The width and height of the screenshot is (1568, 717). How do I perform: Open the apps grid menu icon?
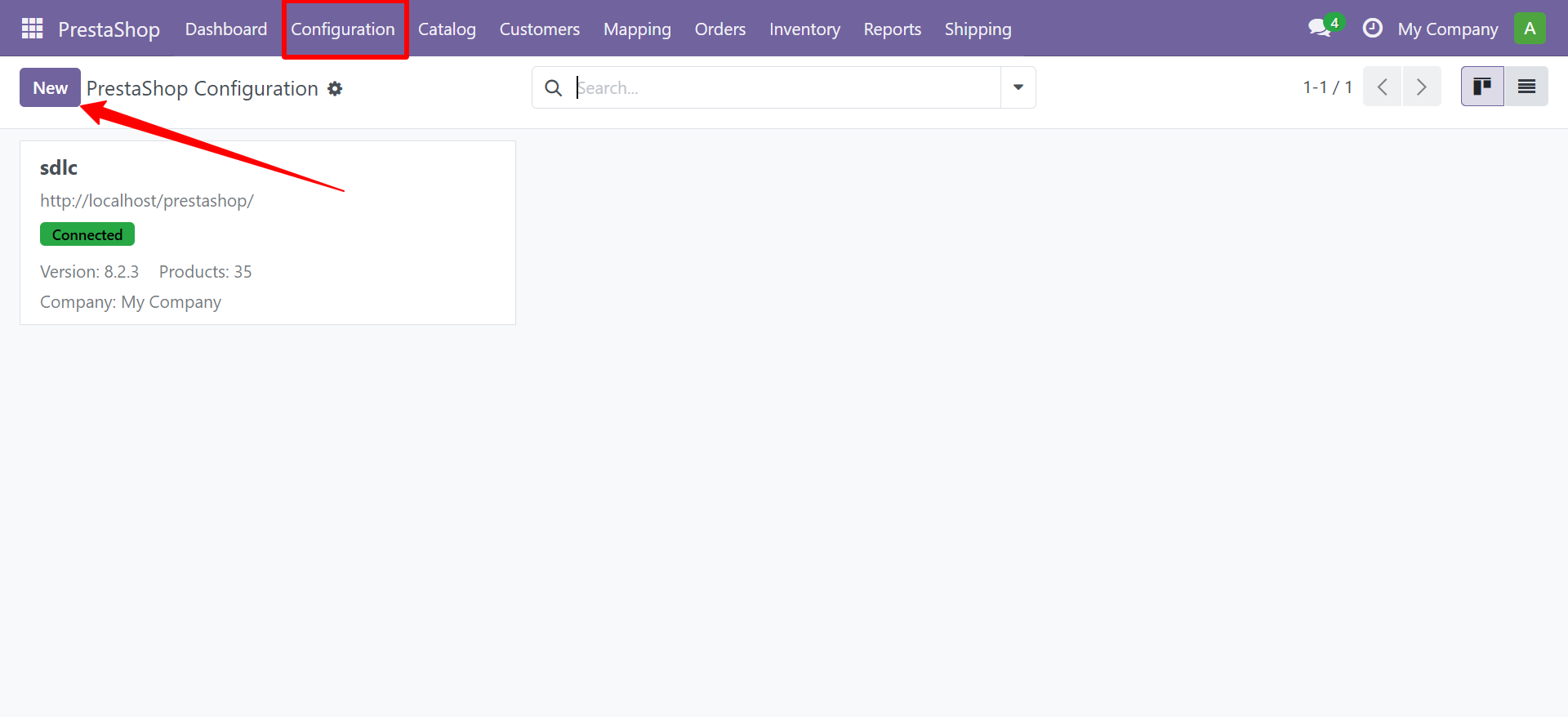[x=32, y=29]
